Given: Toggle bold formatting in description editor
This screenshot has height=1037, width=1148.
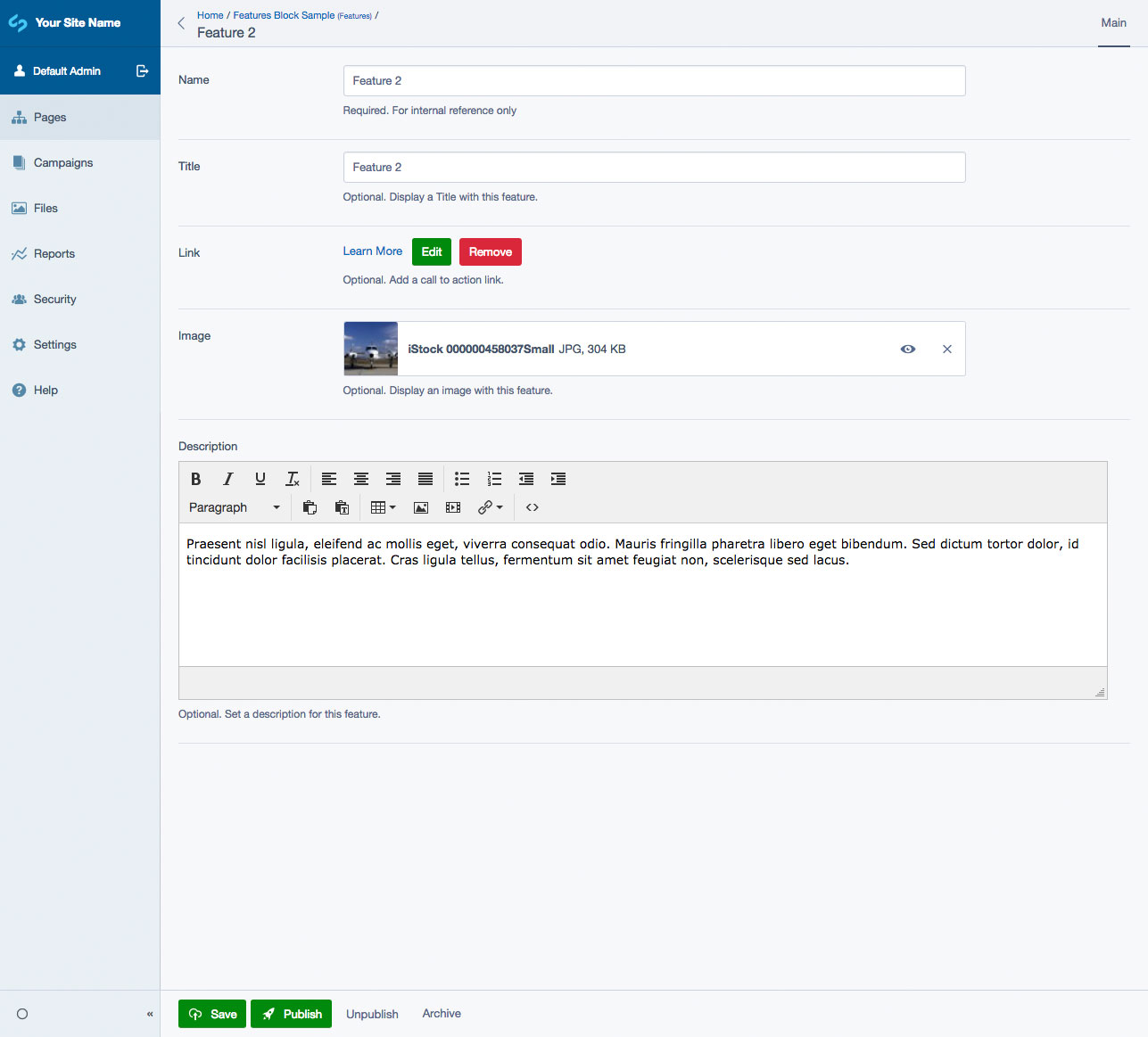Looking at the screenshot, I should point(196,479).
